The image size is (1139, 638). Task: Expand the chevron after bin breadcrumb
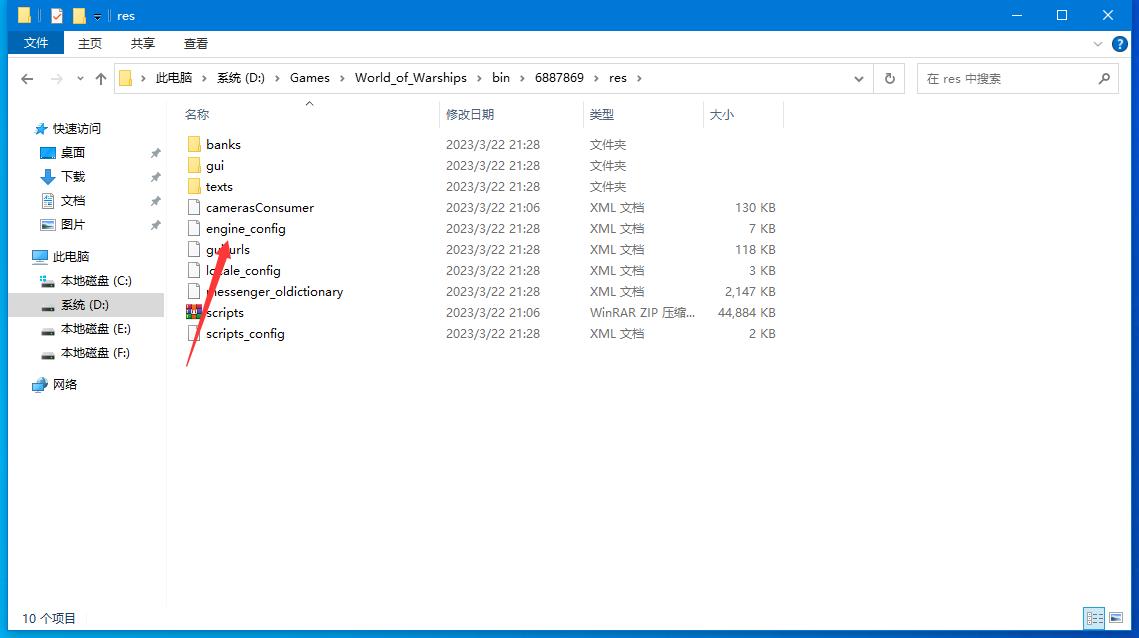[522, 78]
